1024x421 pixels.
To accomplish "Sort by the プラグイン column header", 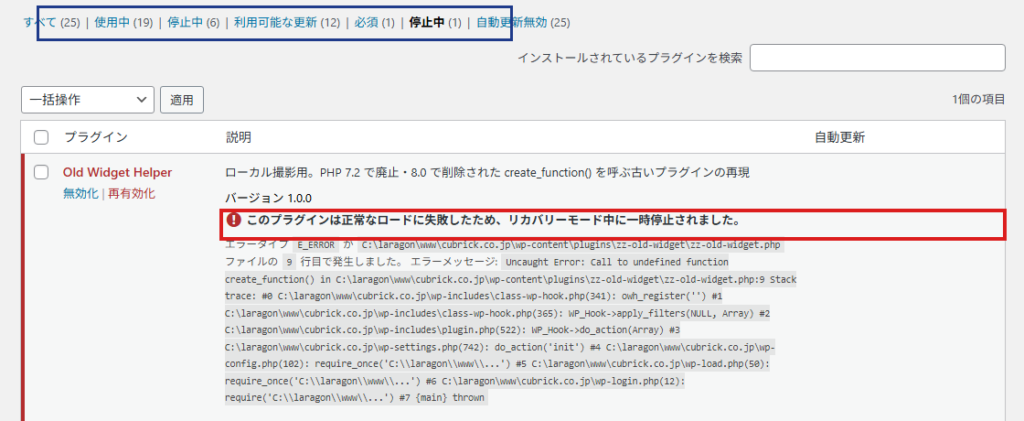I will [x=95, y=138].
